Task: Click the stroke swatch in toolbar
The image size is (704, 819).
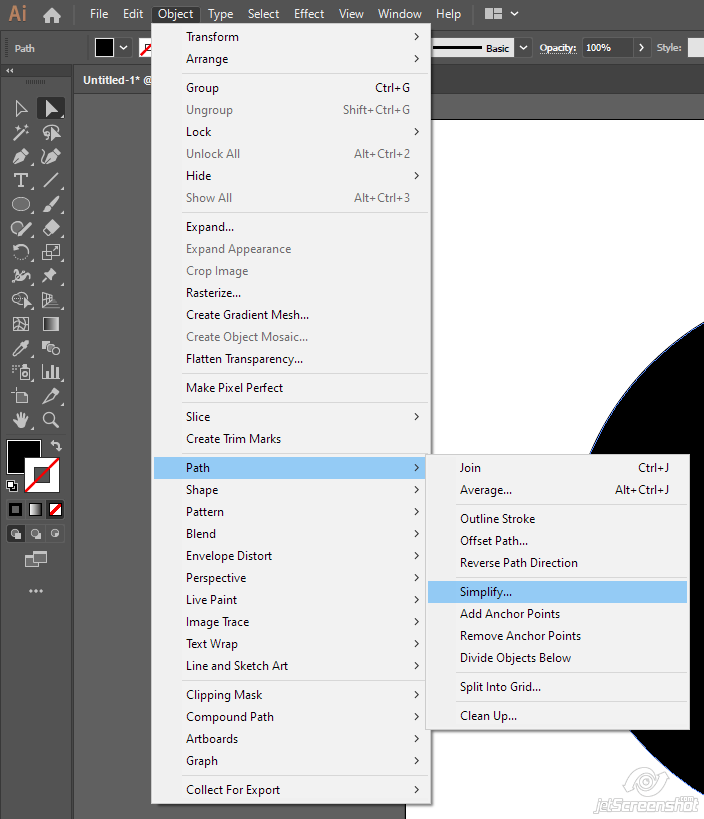Action: pyautogui.click(x=42, y=475)
